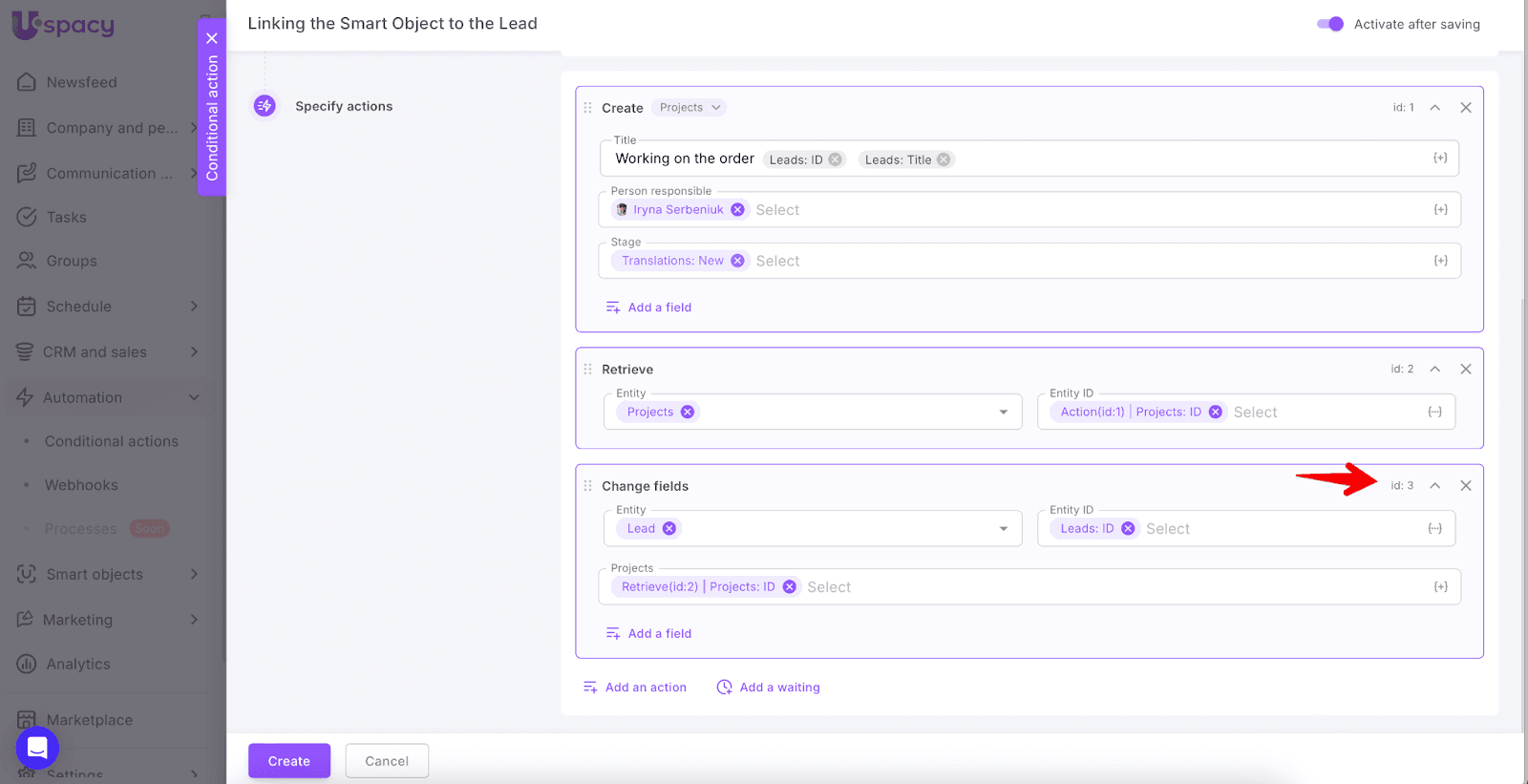Click the Cancel button
This screenshot has height=784, width=1528.
click(x=387, y=761)
